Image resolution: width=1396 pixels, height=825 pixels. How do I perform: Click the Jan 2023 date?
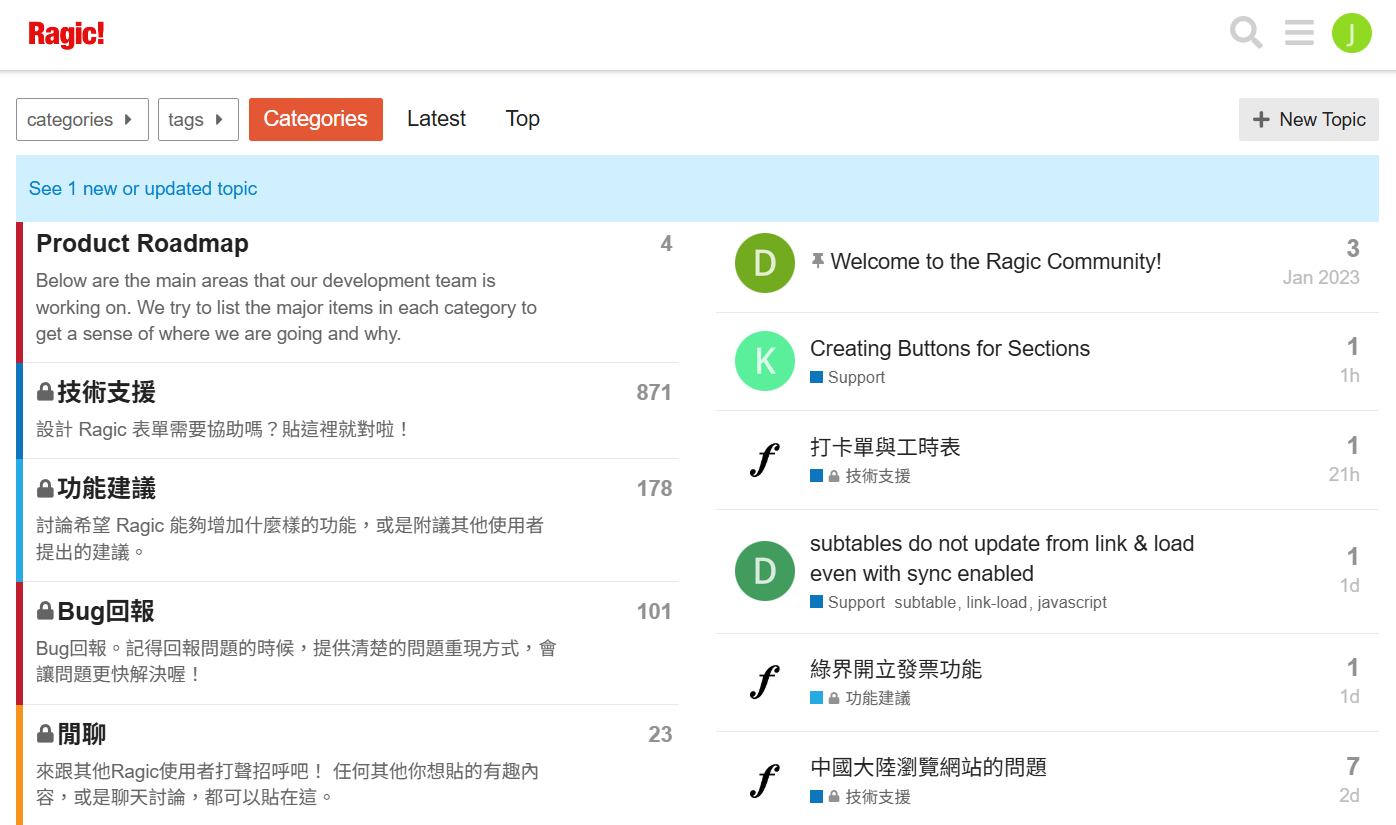click(1321, 278)
